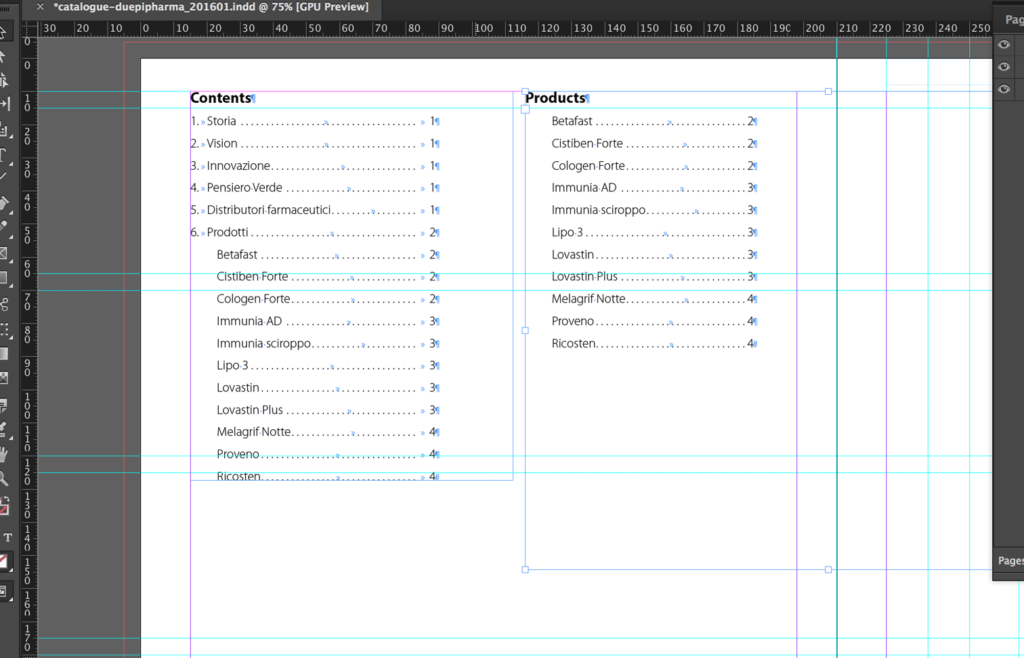
Task: Click the Products frame in-port square
Action: [525, 110]
